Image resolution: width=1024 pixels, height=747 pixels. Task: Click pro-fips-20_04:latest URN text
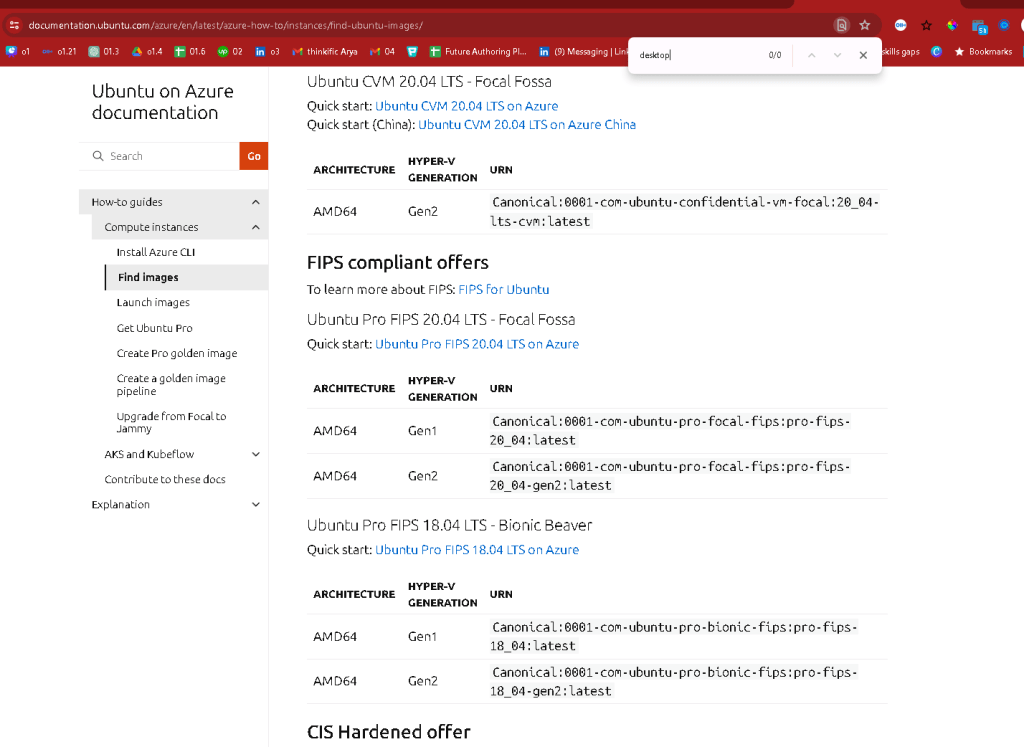pos(670,431)
